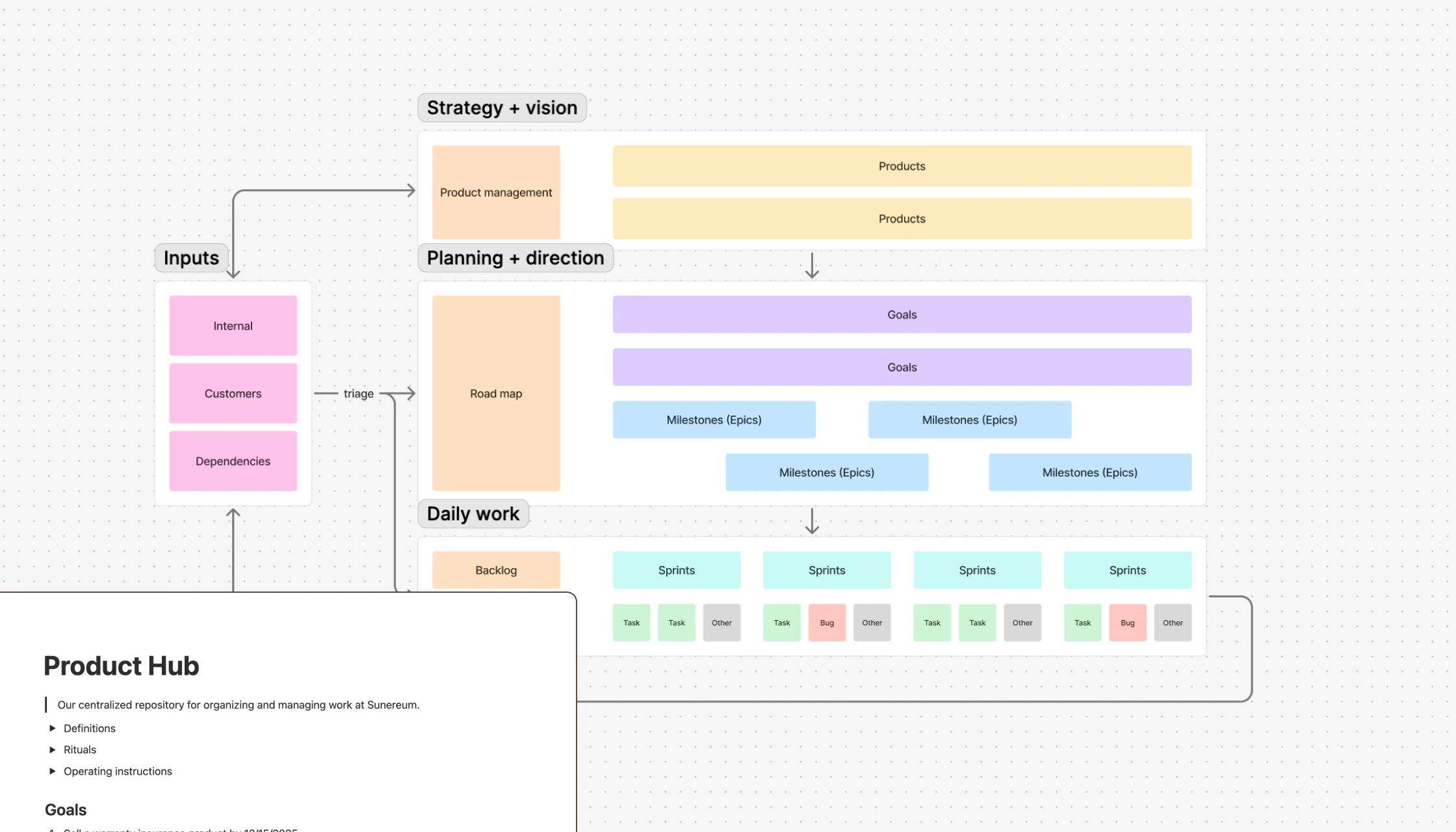Select the Other card under the first Sprints column
Image resolution: width=1456 pixels, height=832 pixels.
pyautogui.click(x=721, y=623)
